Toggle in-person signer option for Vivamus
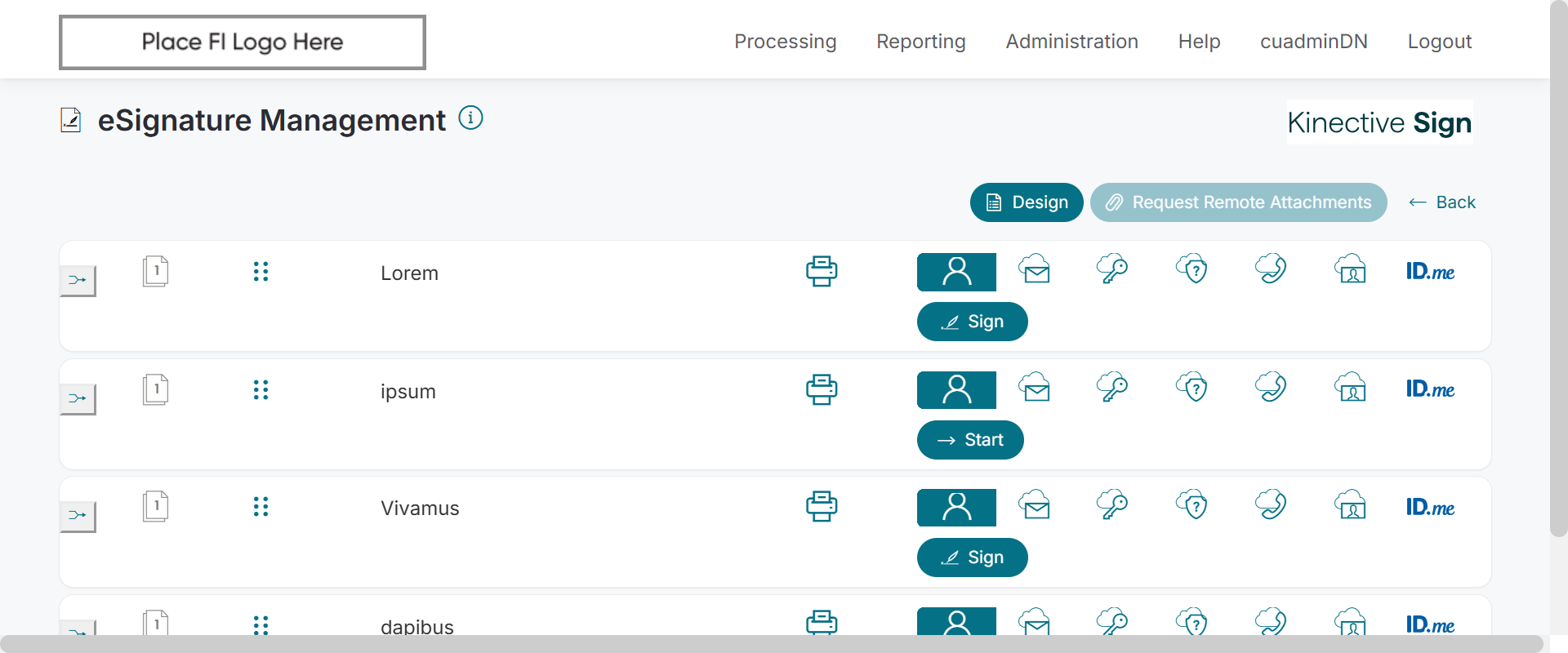This screenshot has height=653, width=1568. coord(956,508)
